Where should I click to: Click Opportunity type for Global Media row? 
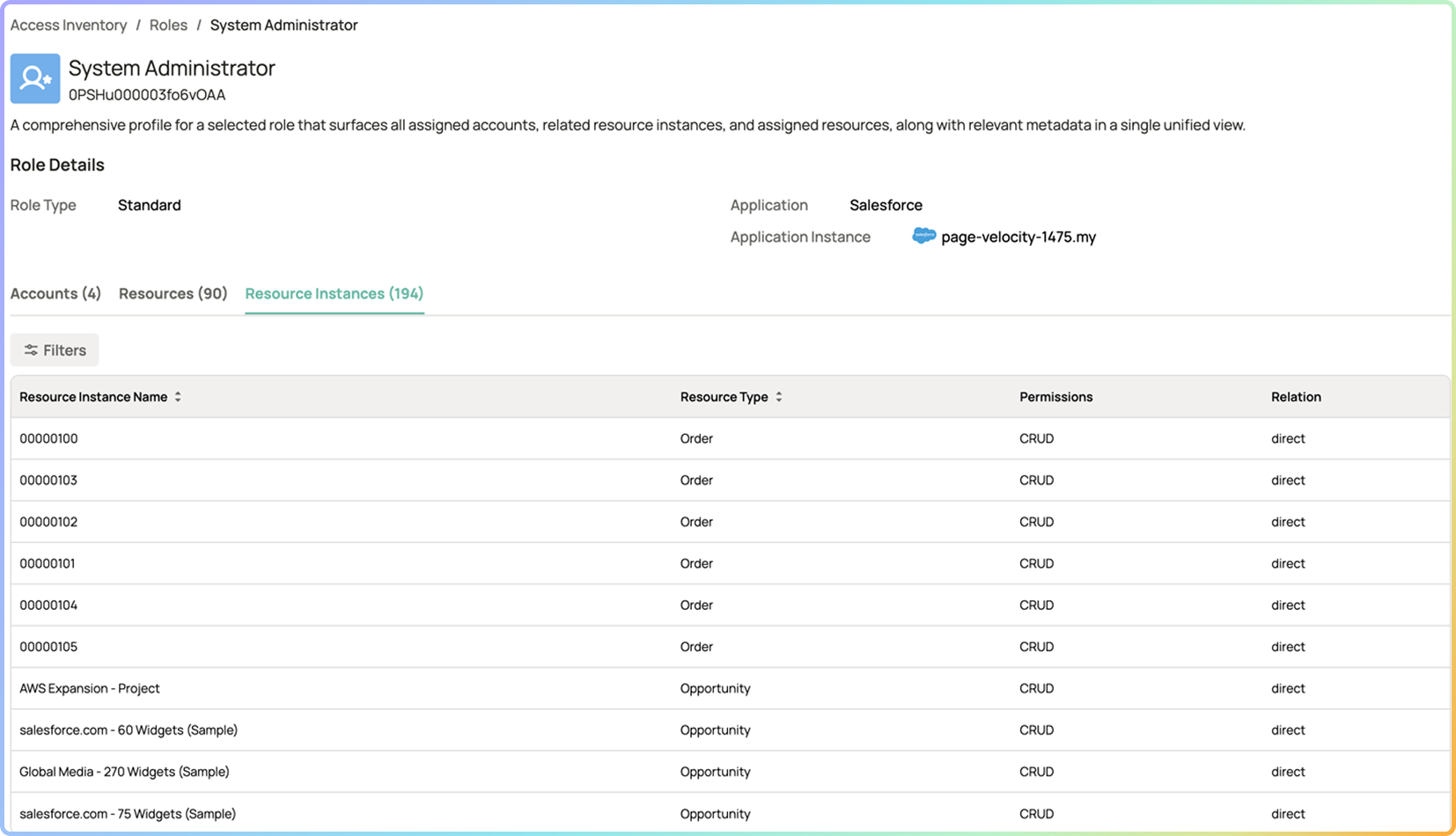point(716,772)
